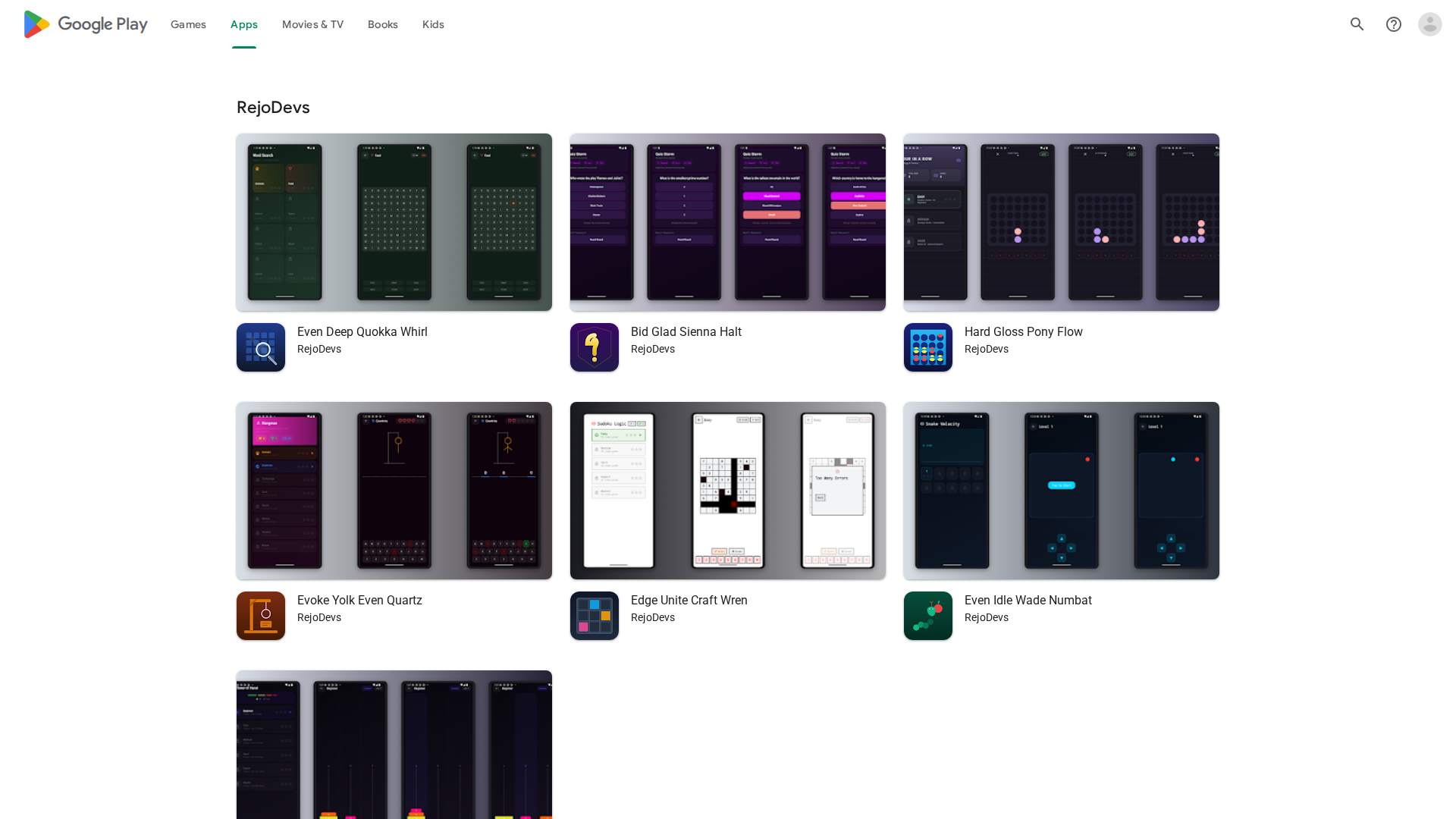Open Even Deep Quokka Whirl title link

coord(362,332)
